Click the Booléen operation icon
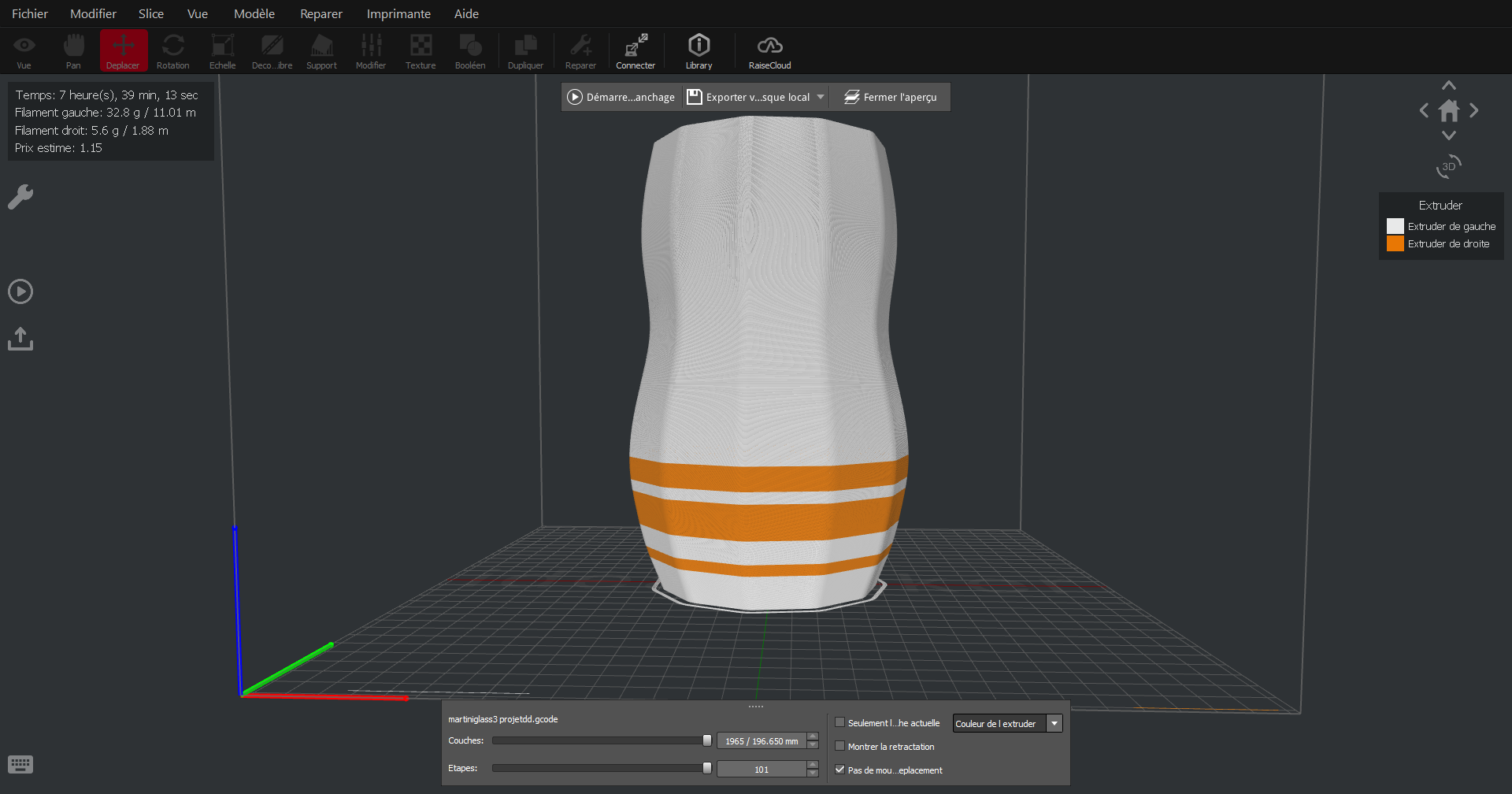 (x=470, y=50)
